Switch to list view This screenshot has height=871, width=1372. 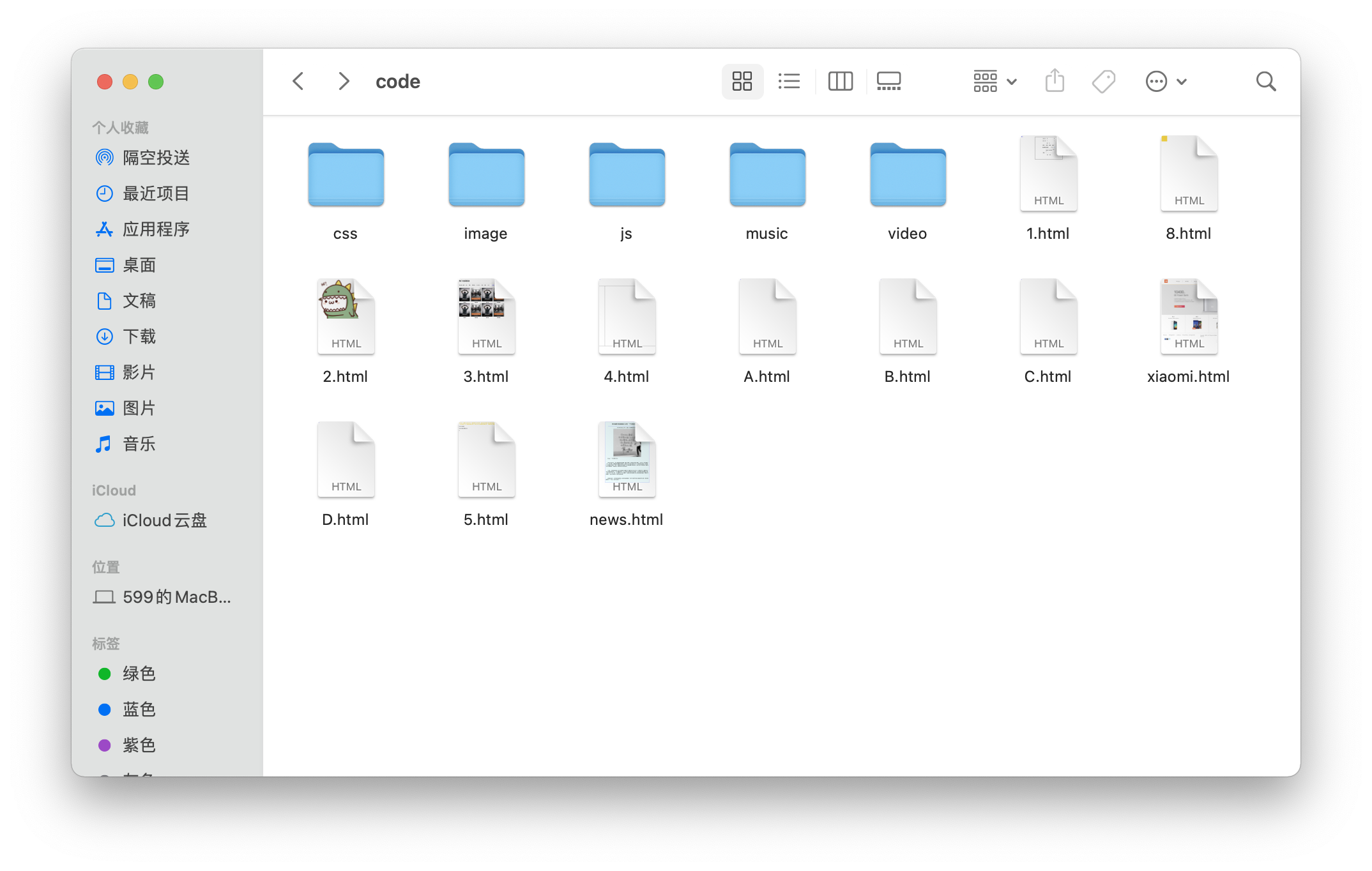pos(789,81)
